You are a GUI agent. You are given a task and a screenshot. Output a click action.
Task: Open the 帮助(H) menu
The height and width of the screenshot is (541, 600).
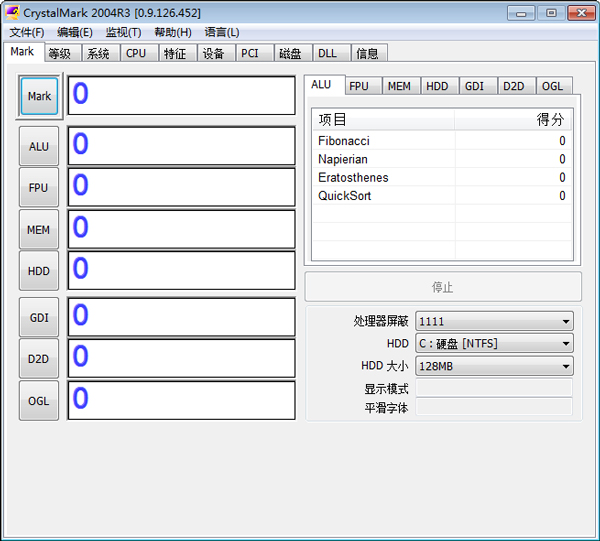click(173, 33)
